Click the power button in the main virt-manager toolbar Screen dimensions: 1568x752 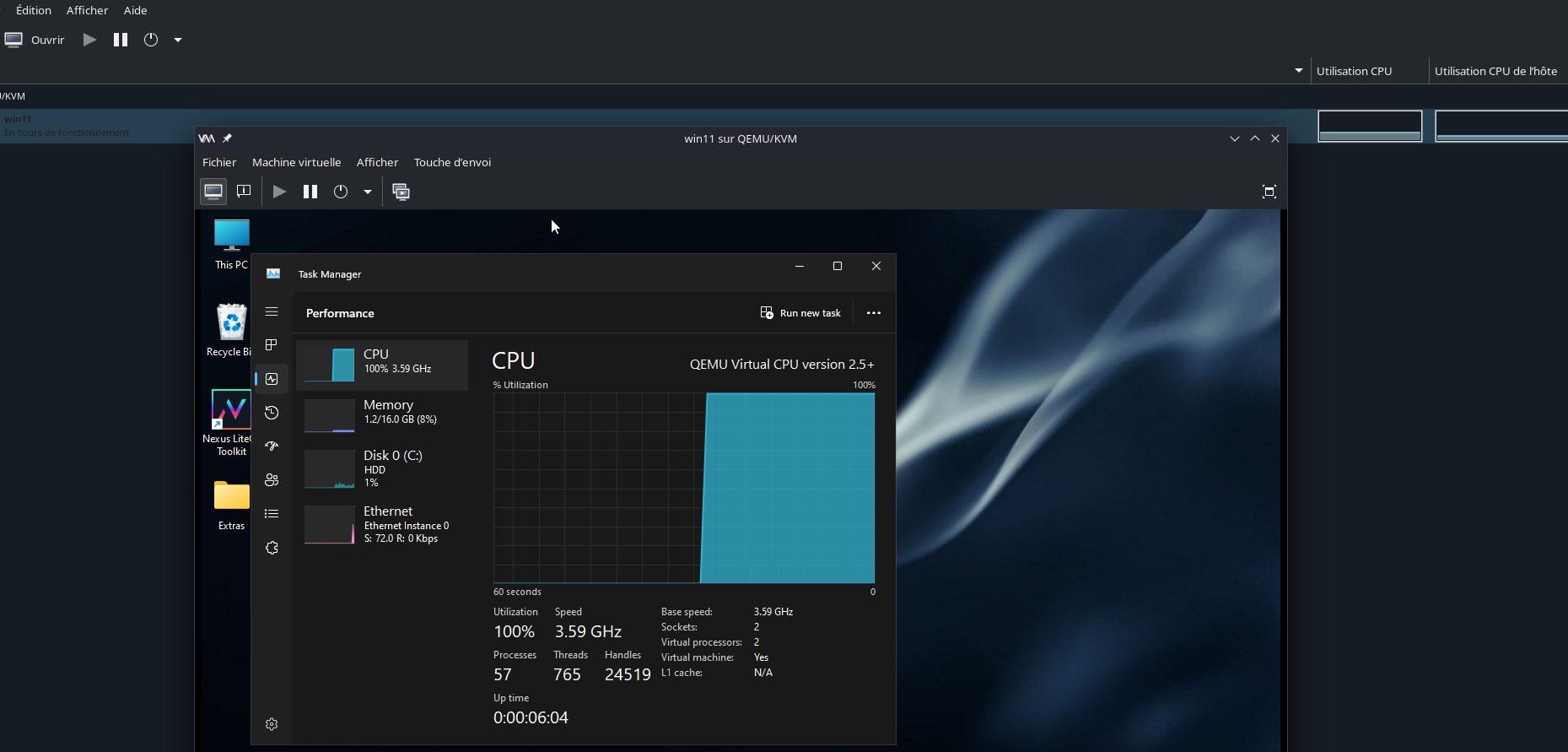coord(151,40)
